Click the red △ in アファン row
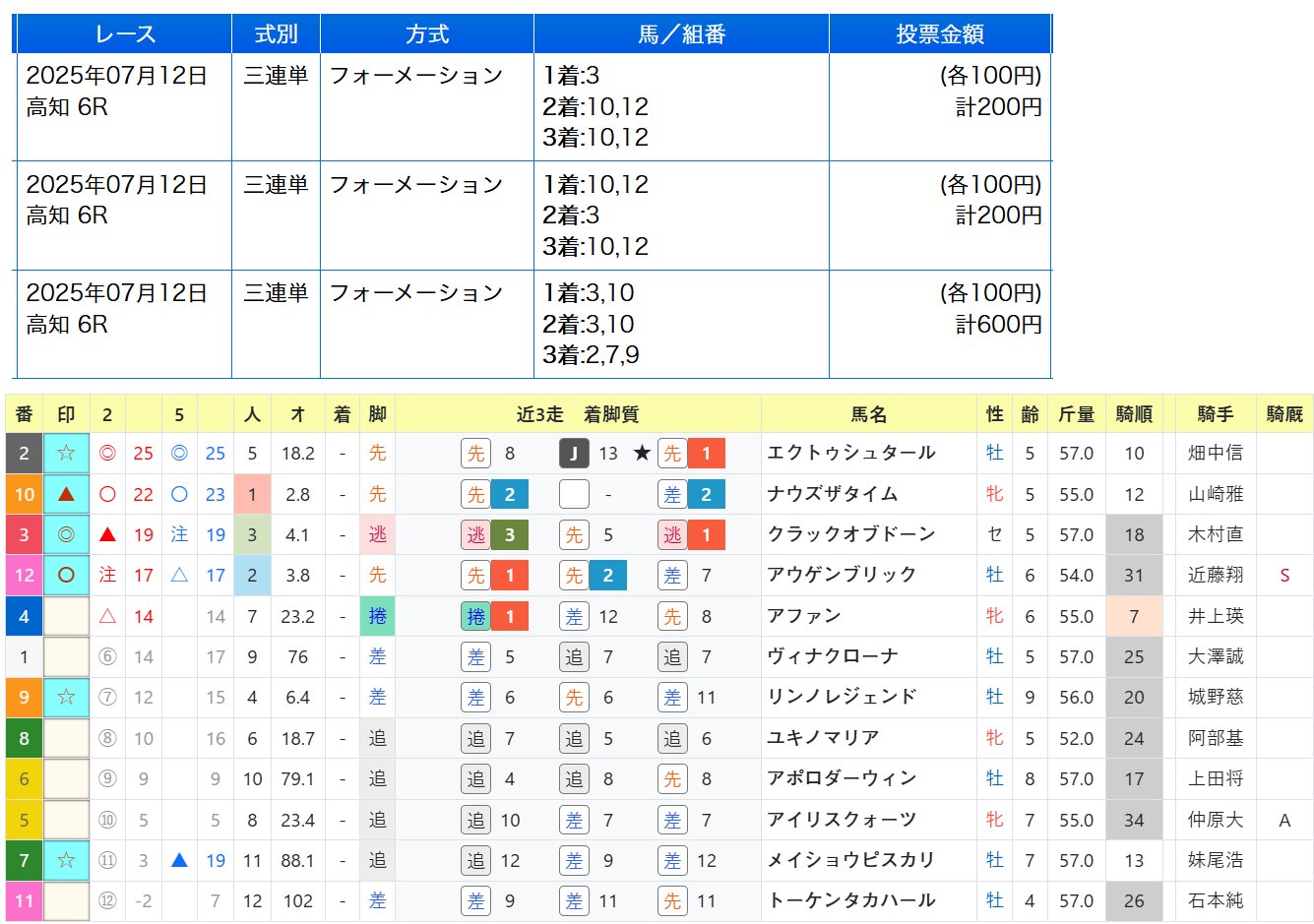Image resolution: width=1314 pixels, height=924 pixels. tap(108, 616)
